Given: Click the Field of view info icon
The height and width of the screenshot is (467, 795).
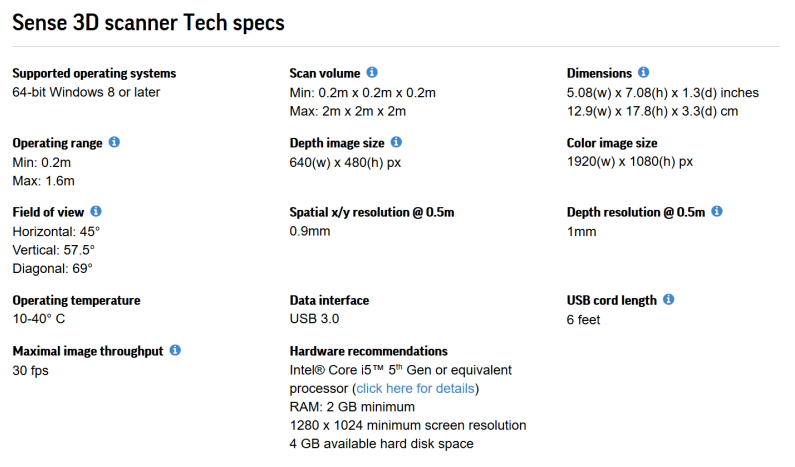Looking at the screenshot, I should [x=96, y=211].
